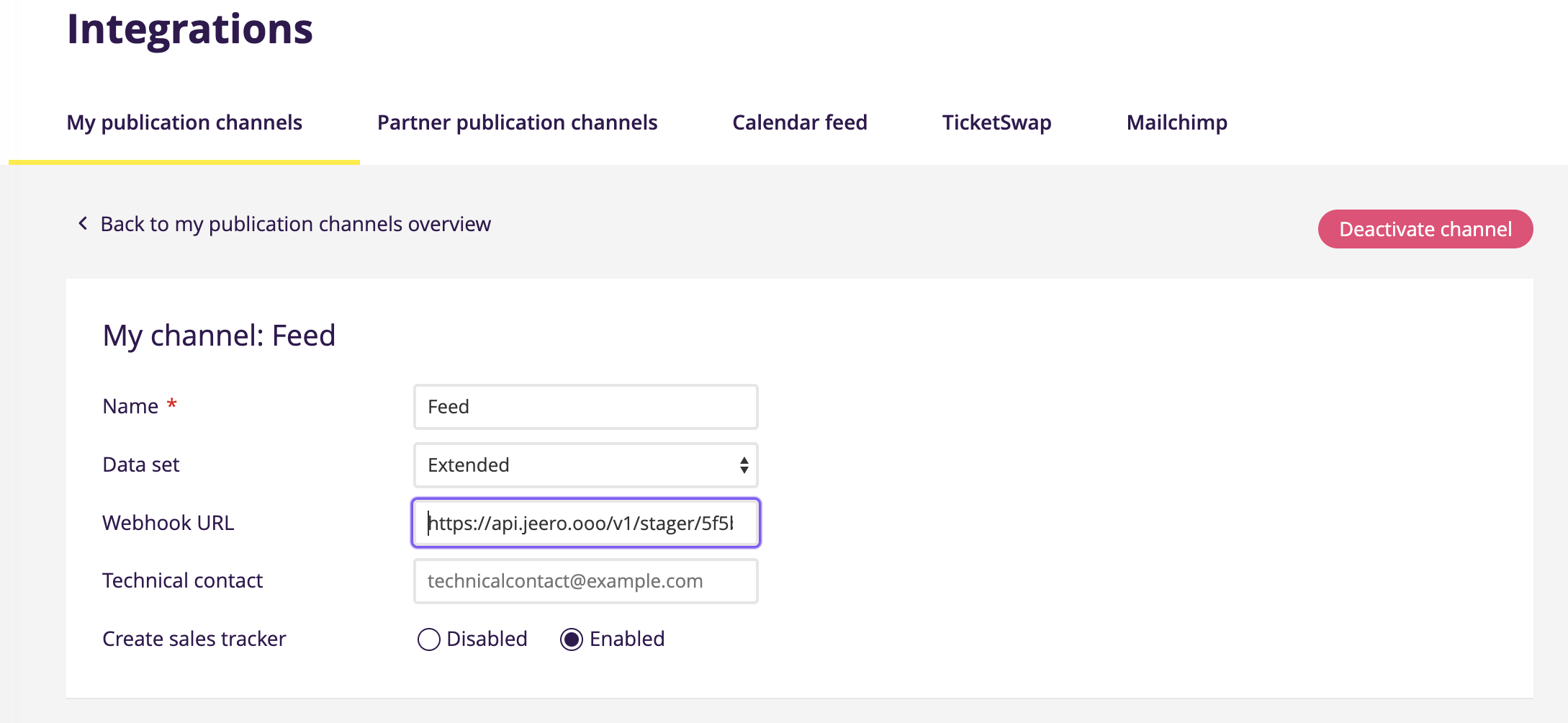
Task: Click the Data set stepper arrows icon
Action: tap(744, 465)
